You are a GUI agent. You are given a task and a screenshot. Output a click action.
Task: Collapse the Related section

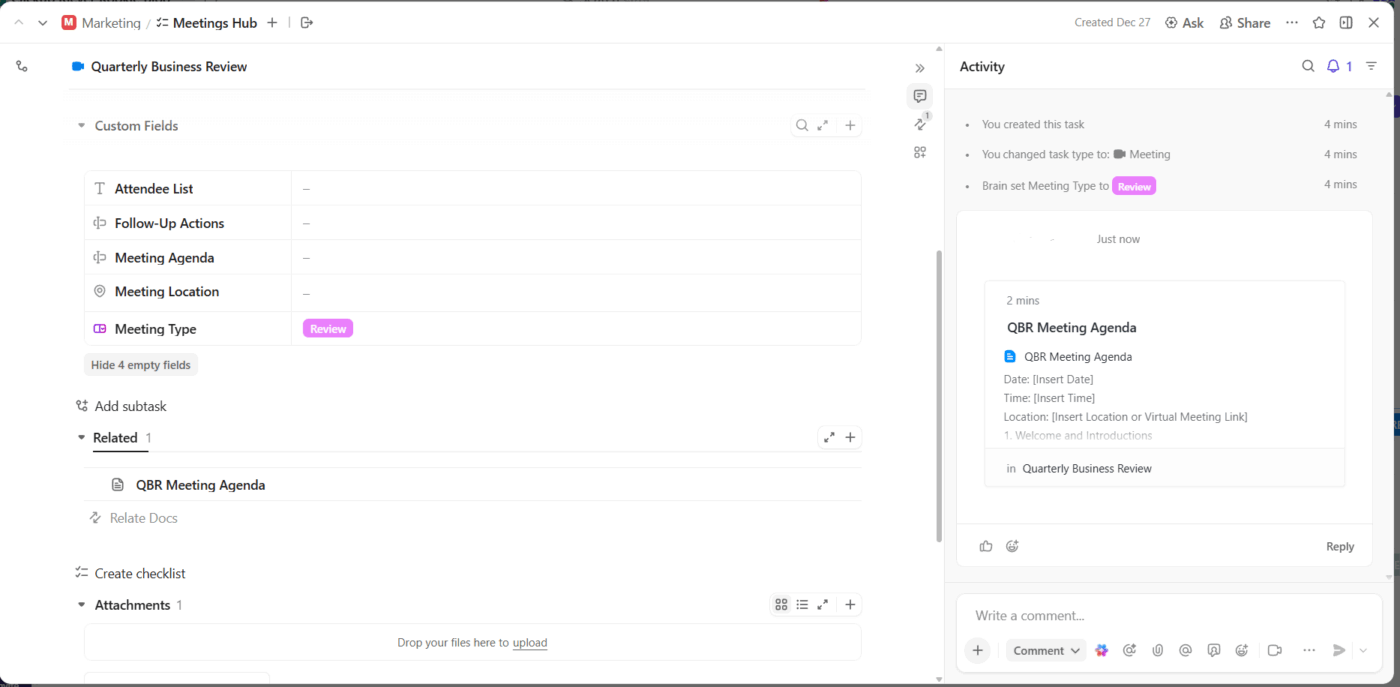pyautogui.click(x=81, y=438)
